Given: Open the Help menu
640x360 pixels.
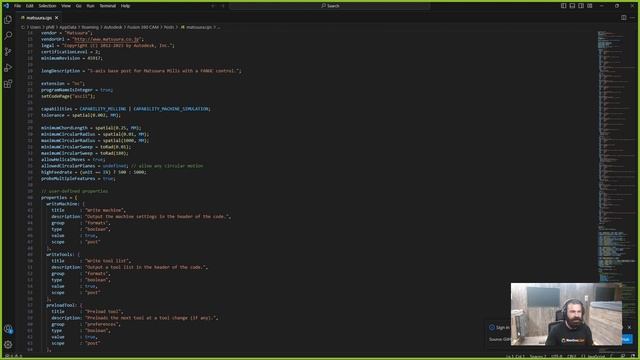Looking at the screenshot, I should click(x=125, y=6).
